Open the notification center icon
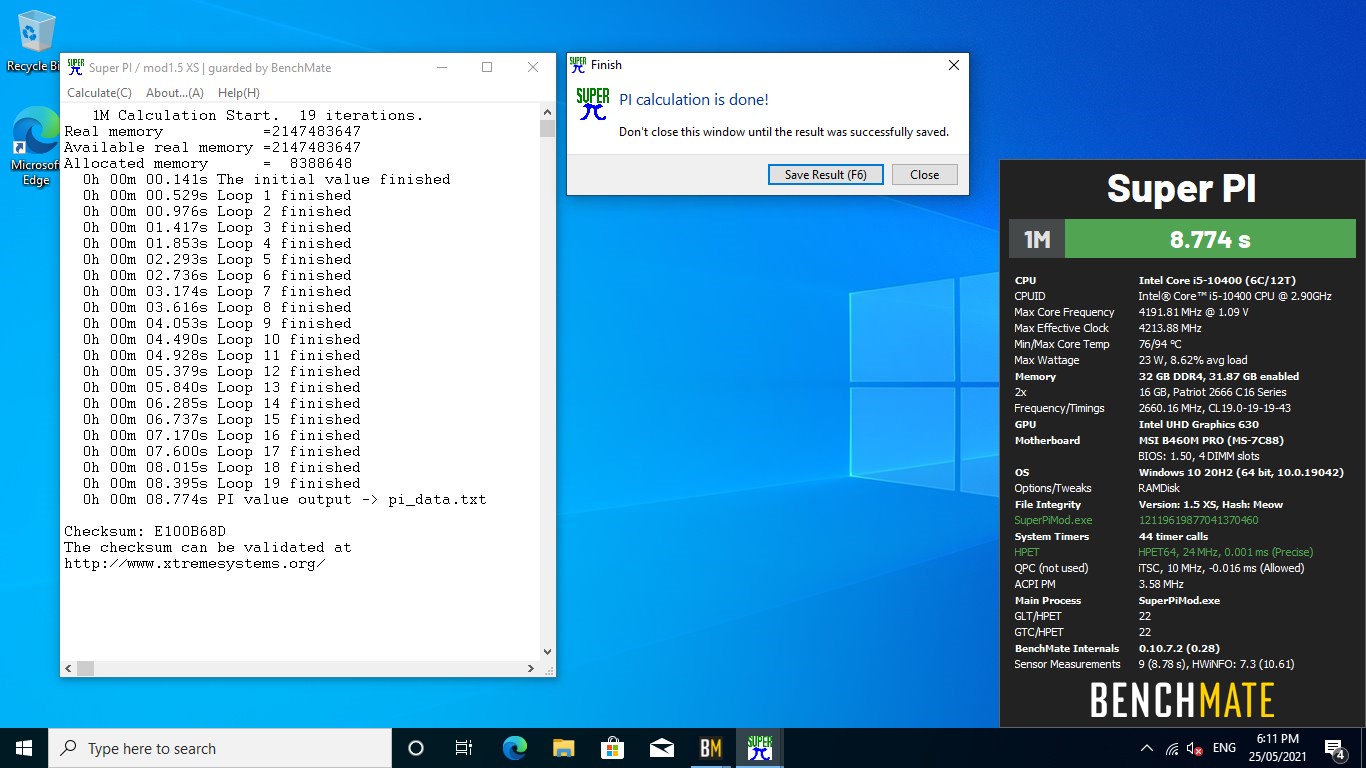1366x768 pixels. tap(1334, 748)
